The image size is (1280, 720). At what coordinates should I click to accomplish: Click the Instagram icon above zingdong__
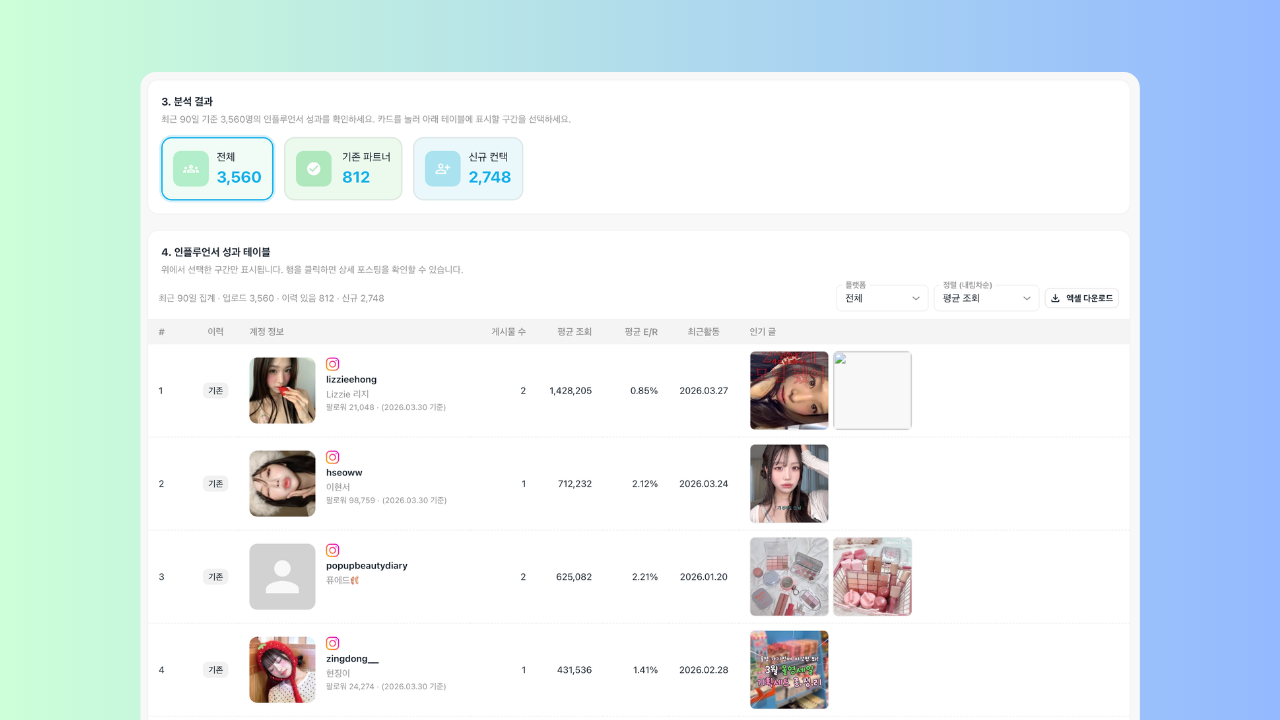[x=333, y=643]
